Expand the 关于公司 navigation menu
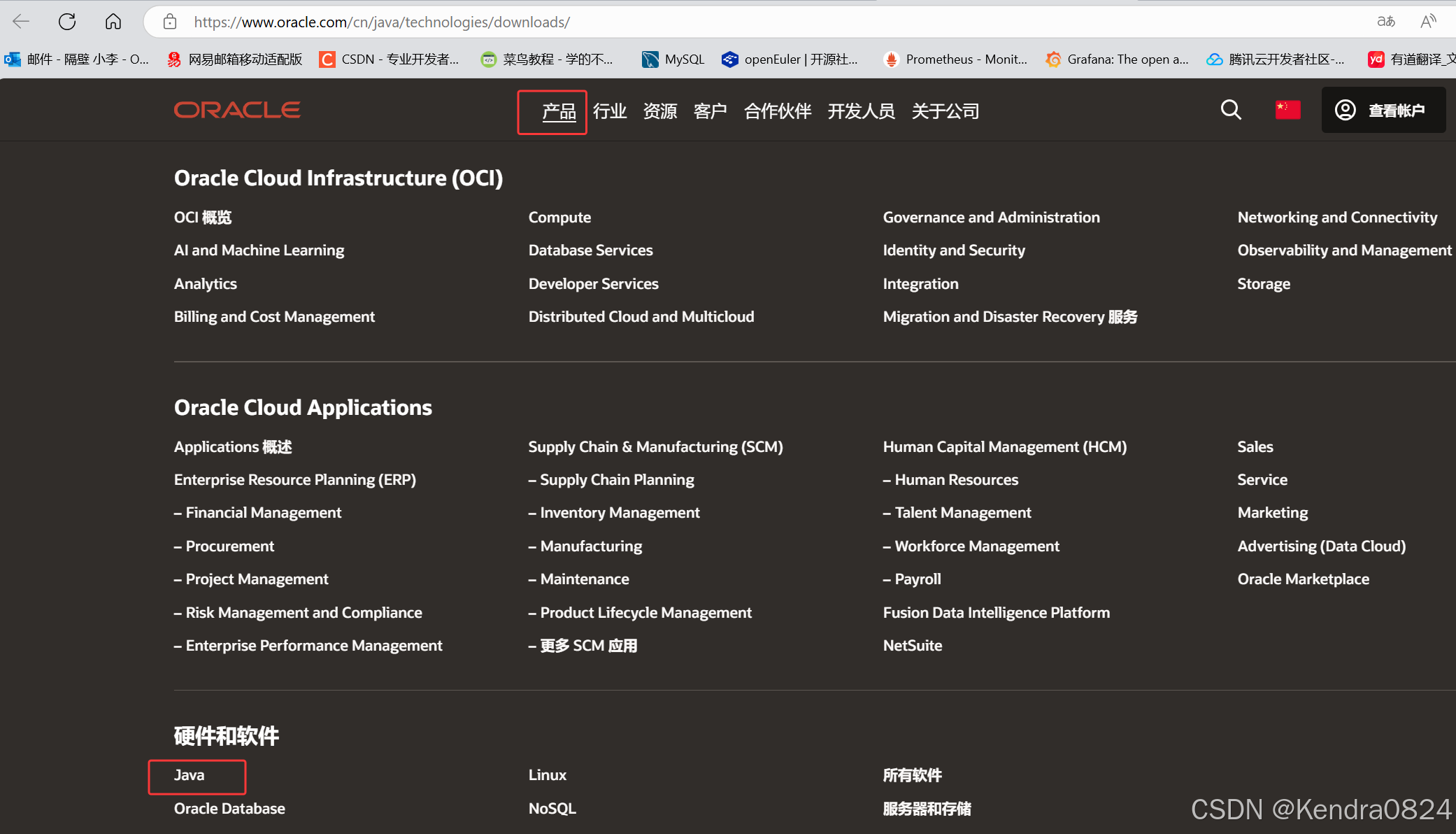 tap(945, 111)
